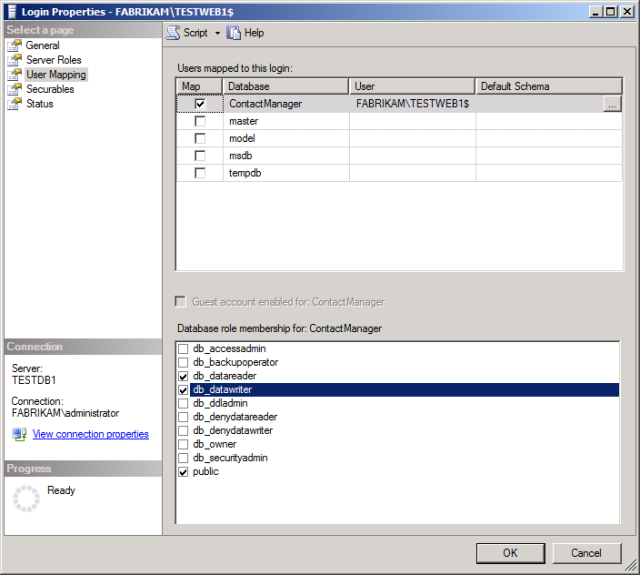Toggle the db_datareader role membership

[x=183, y=376]
